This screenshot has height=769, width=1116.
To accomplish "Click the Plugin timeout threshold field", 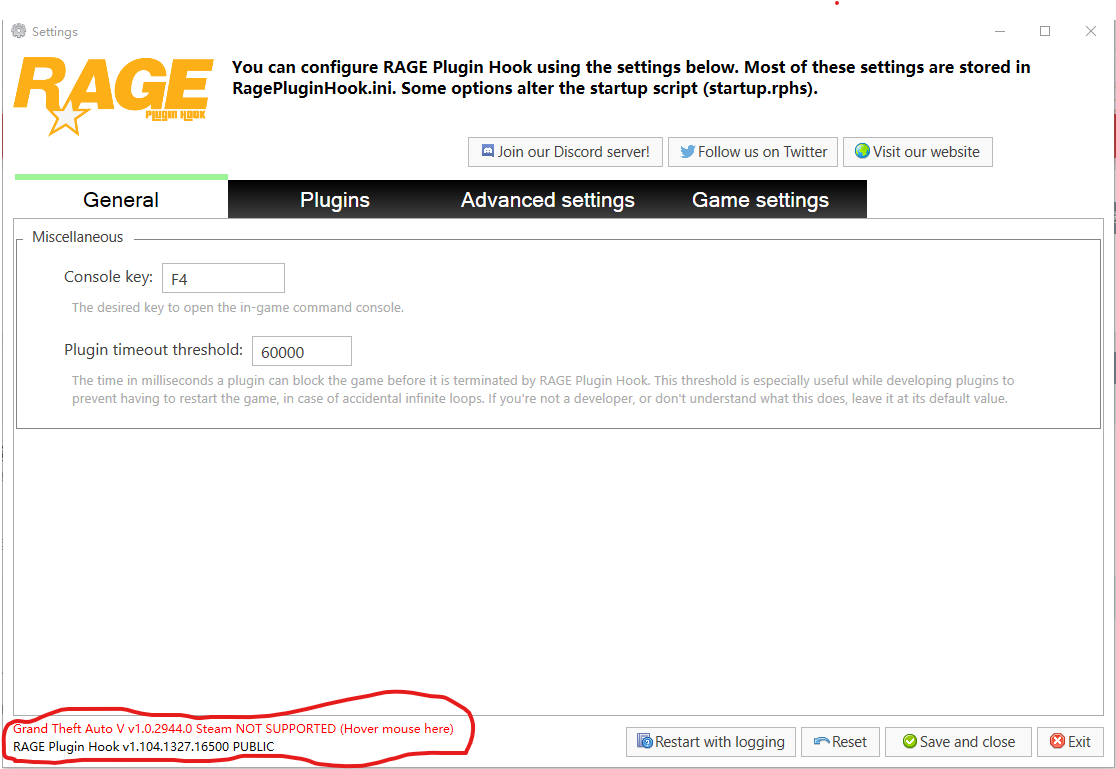I will 302,351.
